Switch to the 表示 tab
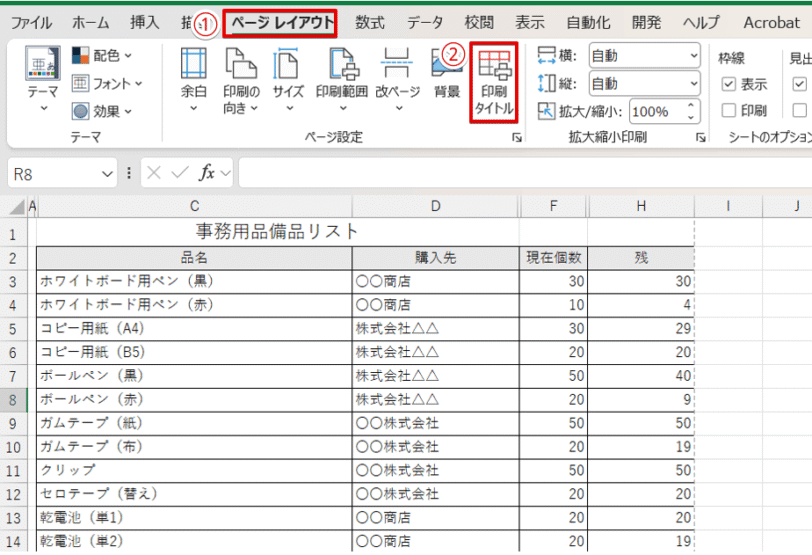Viewport: 812px width, 555px height. coord(530,23)
